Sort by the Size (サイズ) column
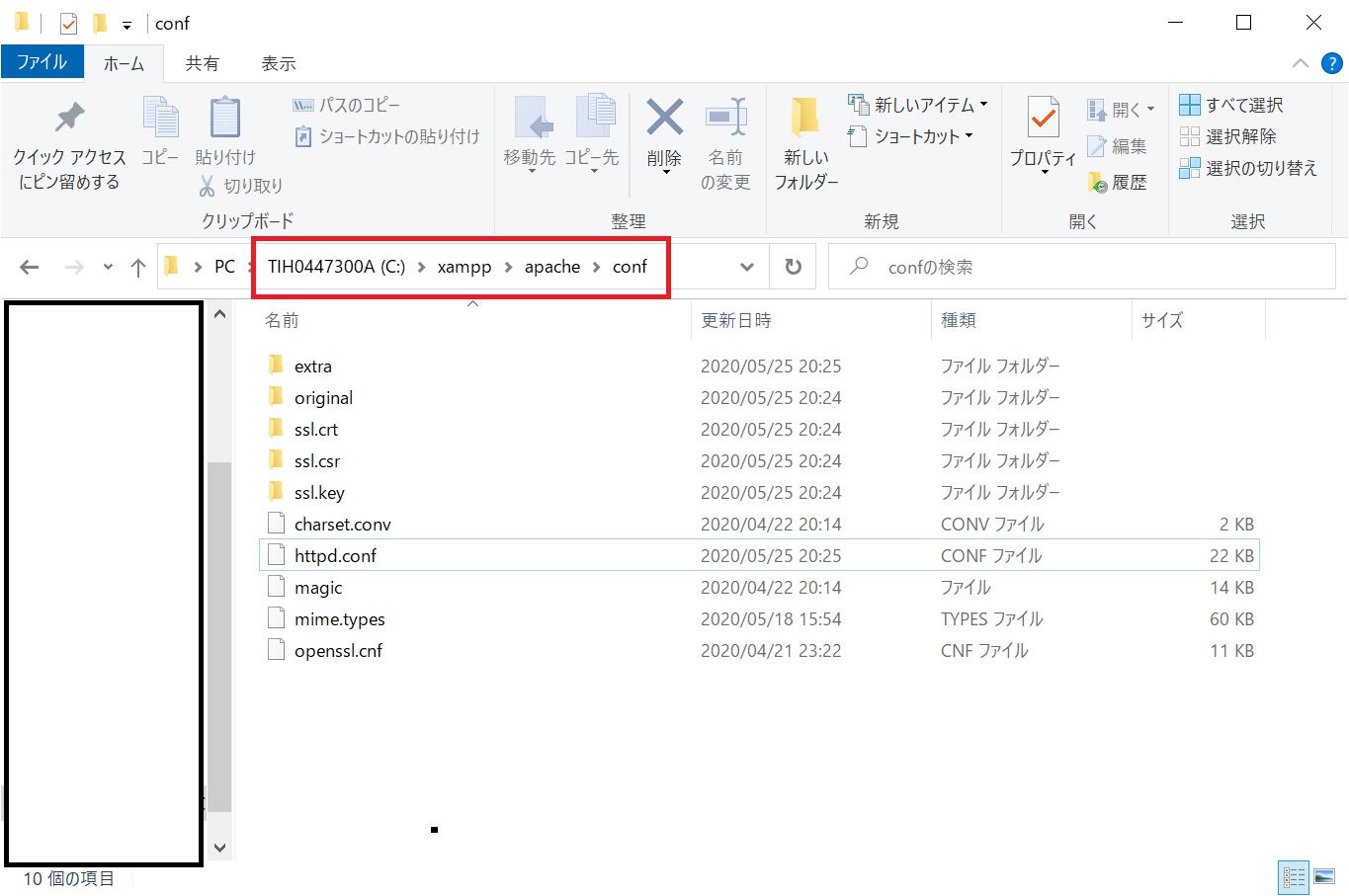The height and width of the screenshot is (896, 1349). [x=1198, y=320]
